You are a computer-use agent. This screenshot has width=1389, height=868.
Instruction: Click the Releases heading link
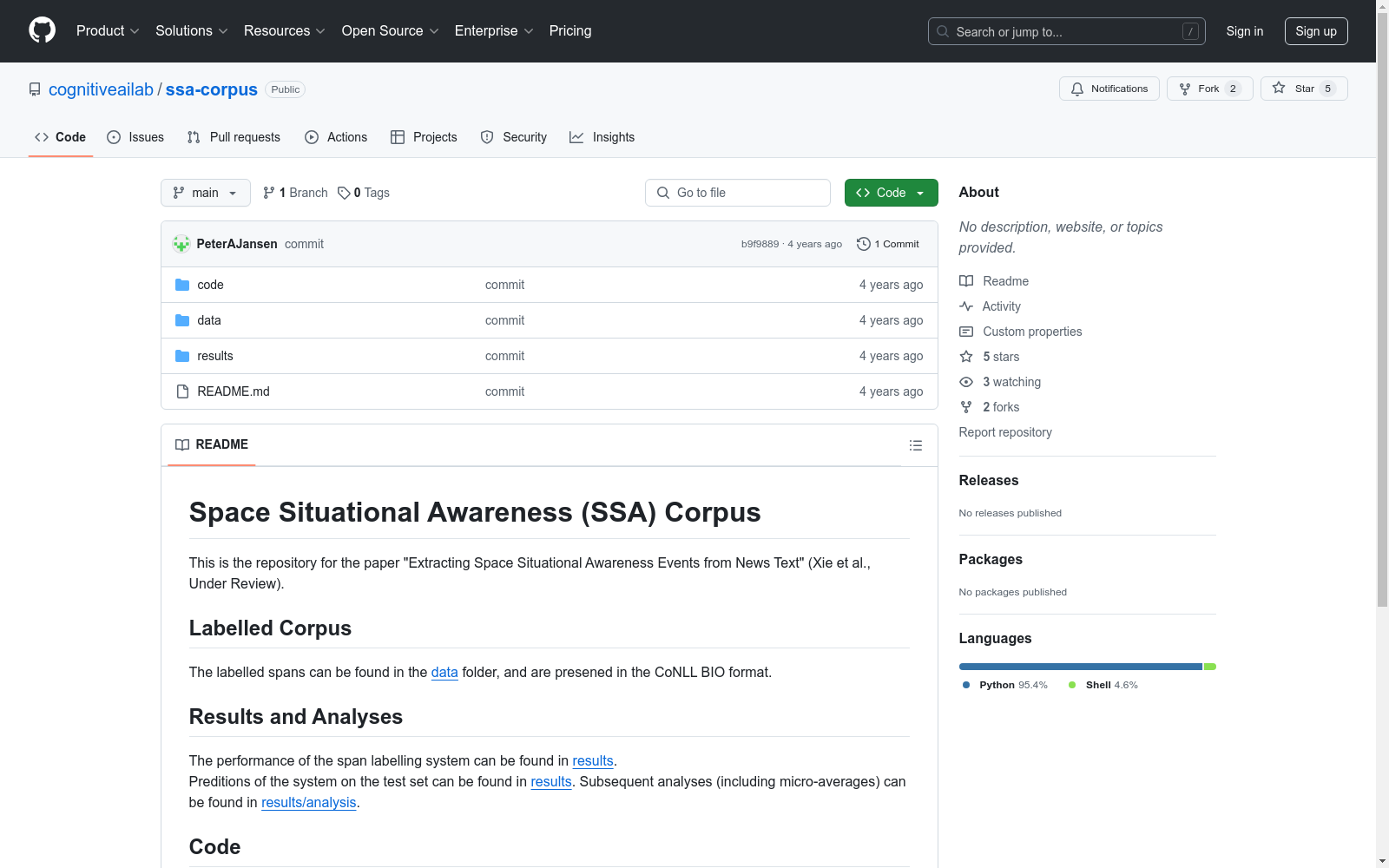point(989,480)
